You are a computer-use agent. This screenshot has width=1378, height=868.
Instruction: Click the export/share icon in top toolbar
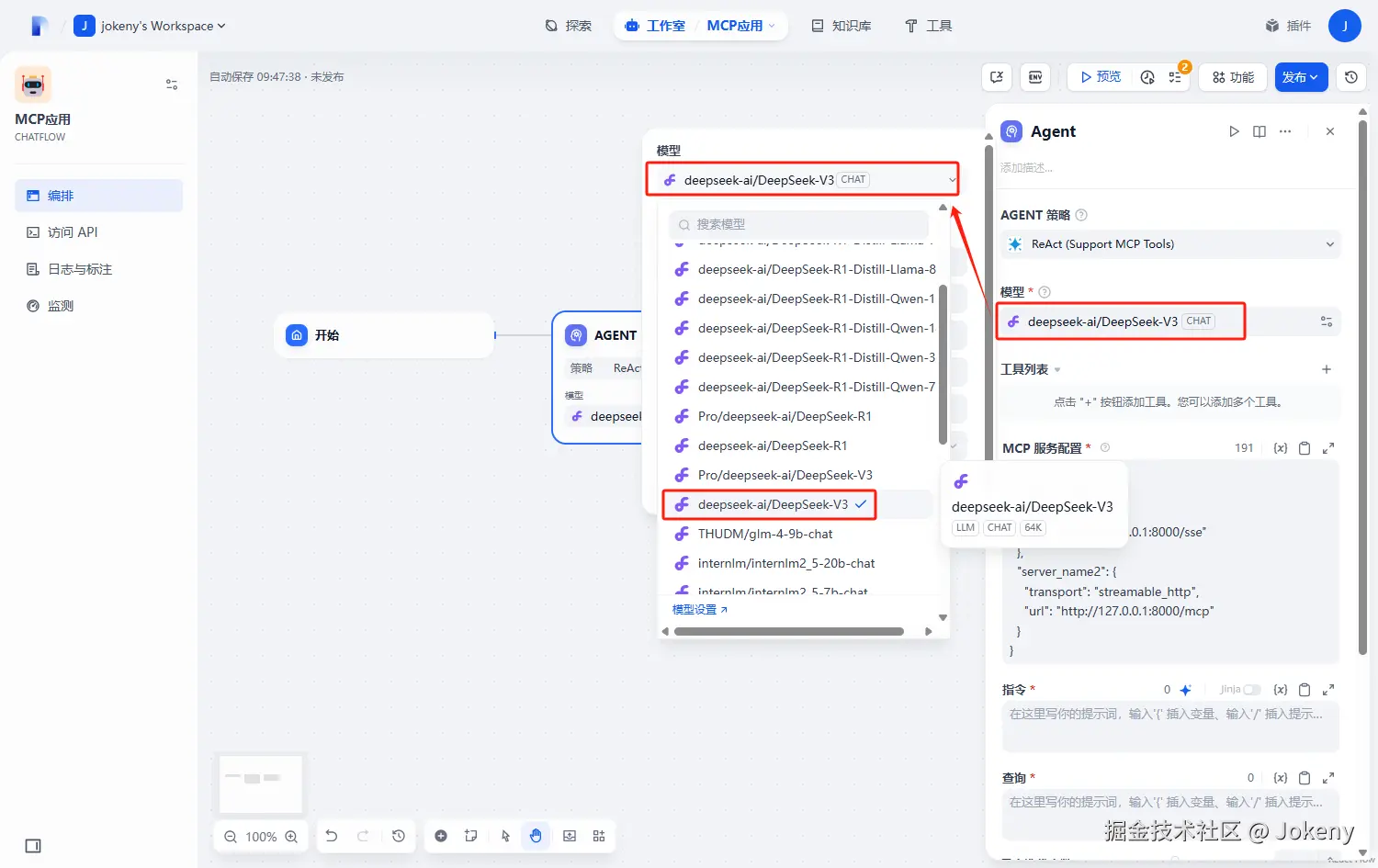pos(997,77)
